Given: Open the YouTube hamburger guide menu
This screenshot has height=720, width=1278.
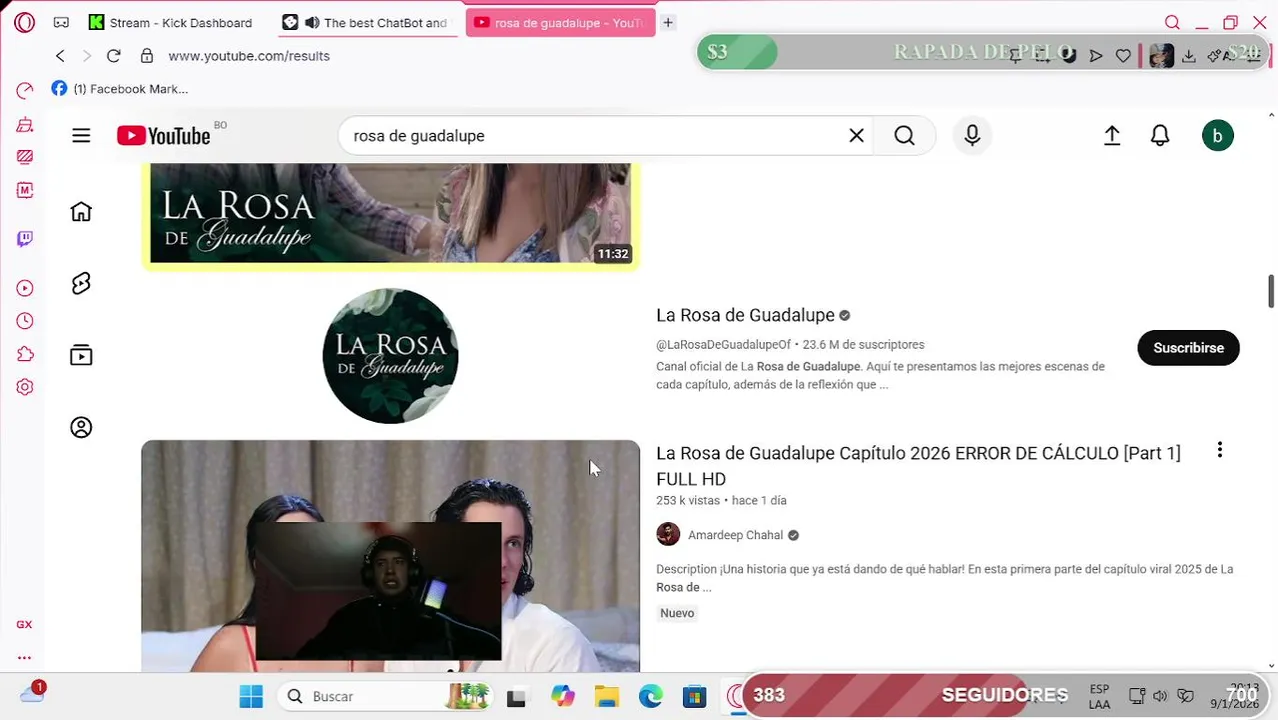Looking at the screenshot, I should click(x=81, y=136).
